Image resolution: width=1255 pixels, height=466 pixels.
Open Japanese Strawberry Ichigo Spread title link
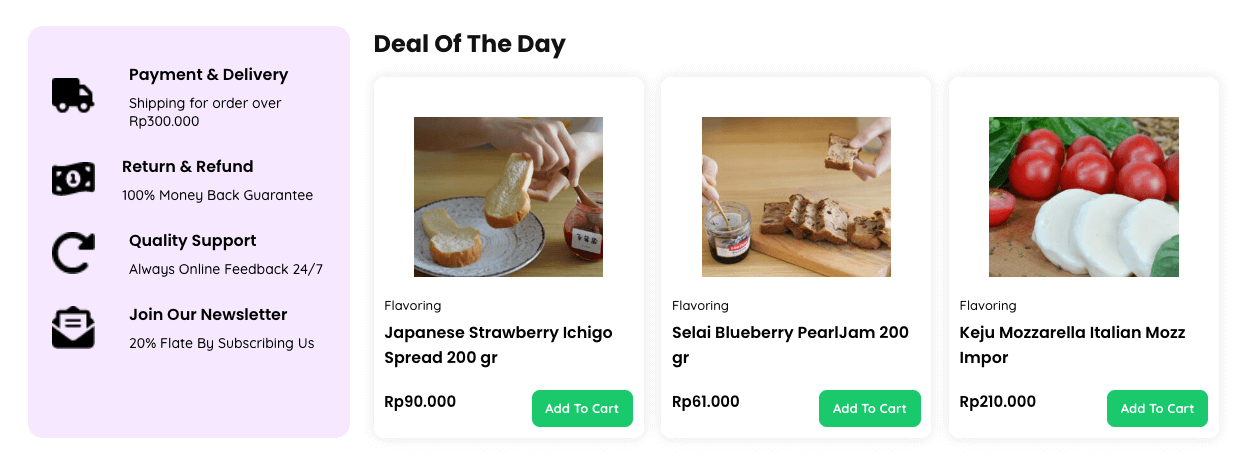click(x=498, y=344)
